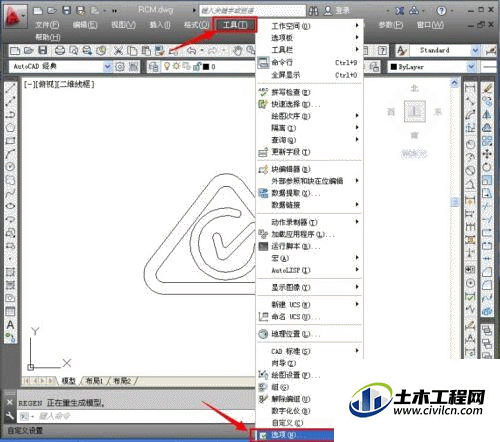Click the Move tool in the modify toolbar
The height and width of the screenshot is (442, 500).
[x=487, y=154]
